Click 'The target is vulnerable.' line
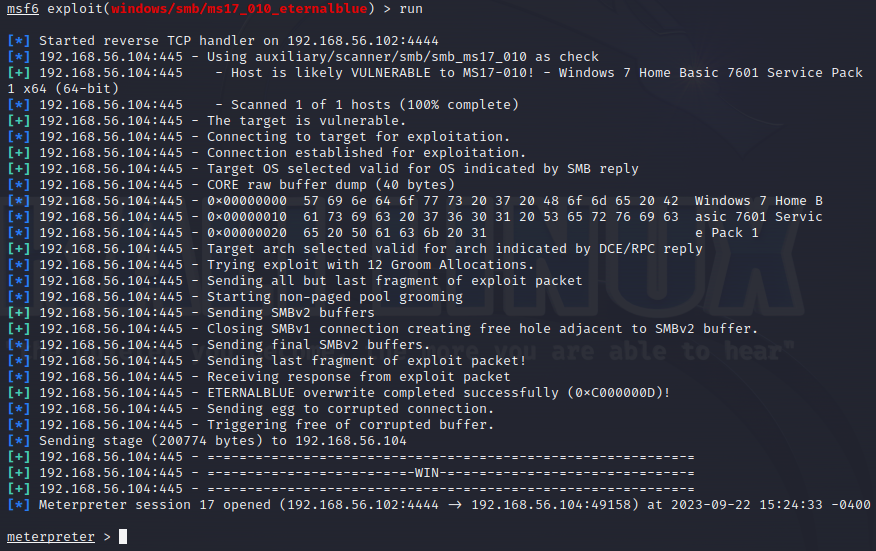Viewport: 876px width, 551px height. point(206,121)
